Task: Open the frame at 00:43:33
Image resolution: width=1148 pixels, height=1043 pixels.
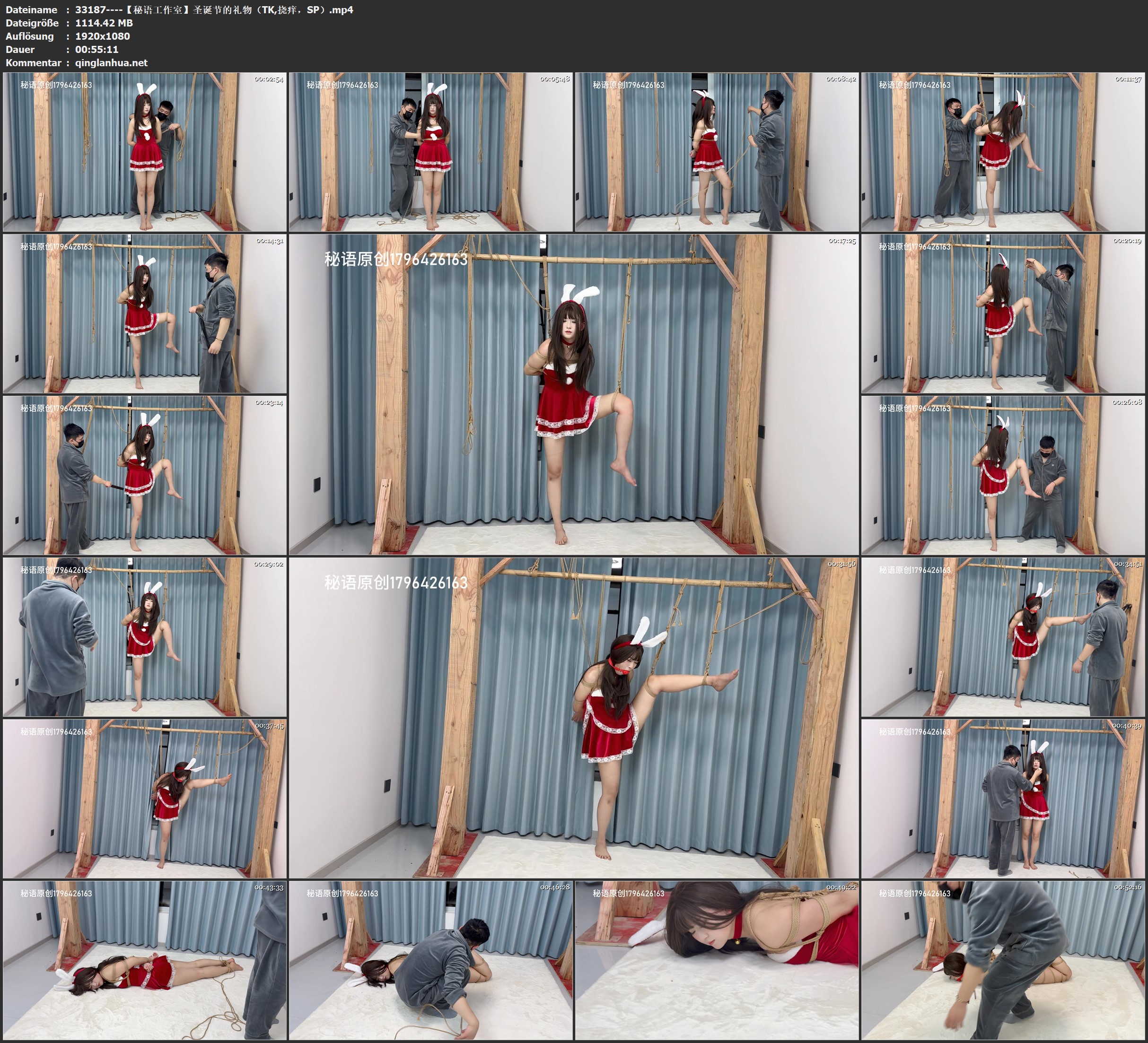Action: click(145, 960)
